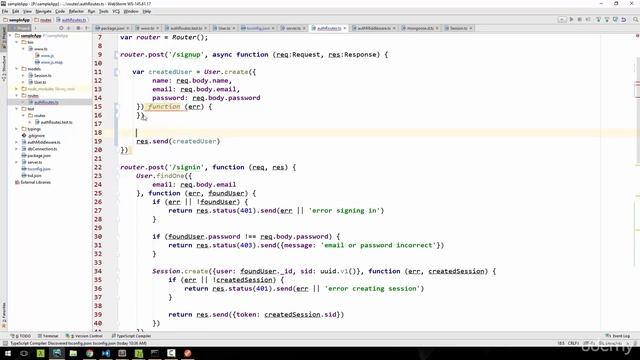Open the Help menu

tap(147, 11)
